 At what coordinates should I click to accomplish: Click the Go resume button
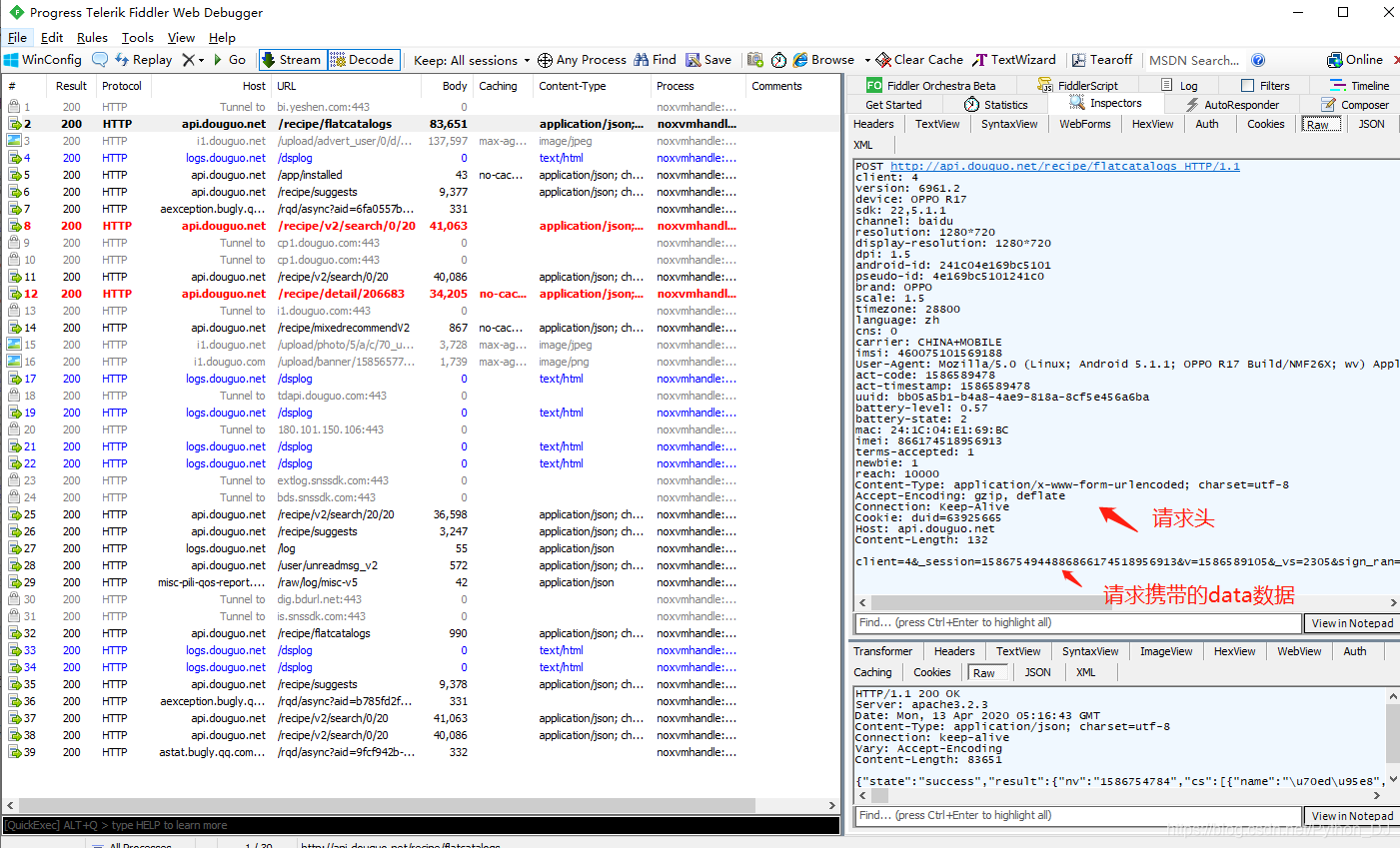click(x=229, y=60)
